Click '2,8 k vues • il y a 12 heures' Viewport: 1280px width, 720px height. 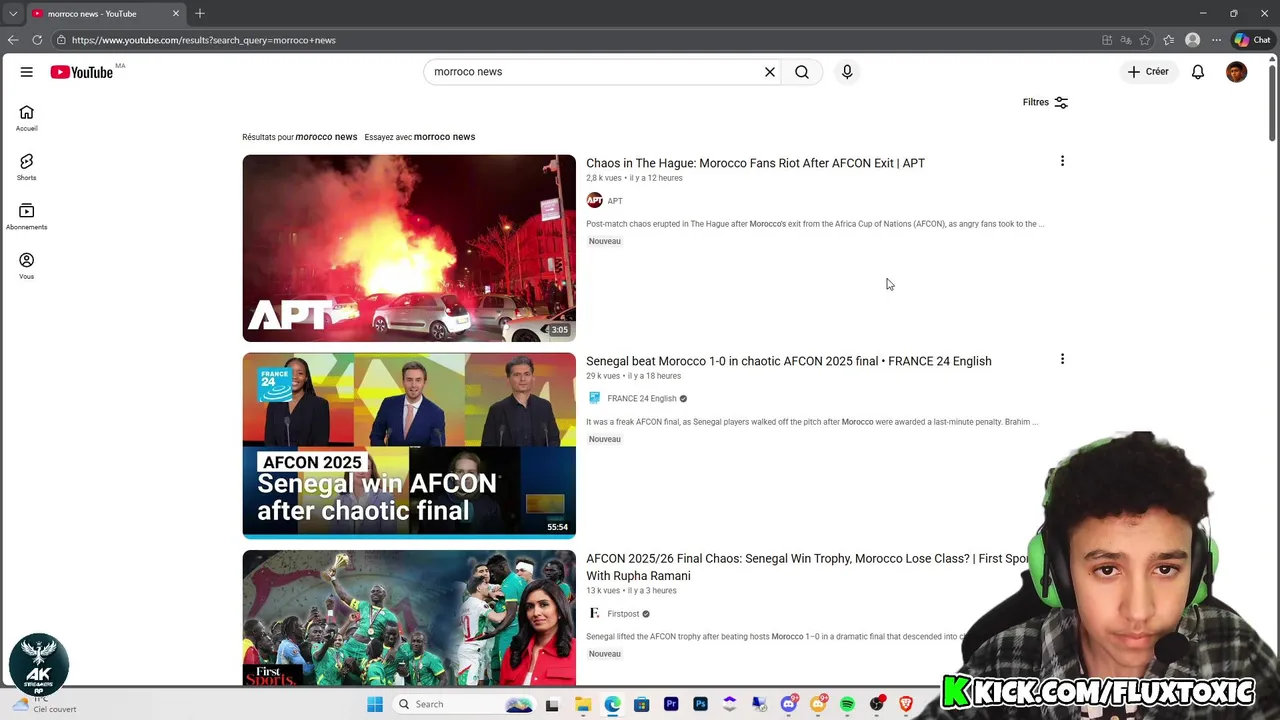(x=634, y=178)
